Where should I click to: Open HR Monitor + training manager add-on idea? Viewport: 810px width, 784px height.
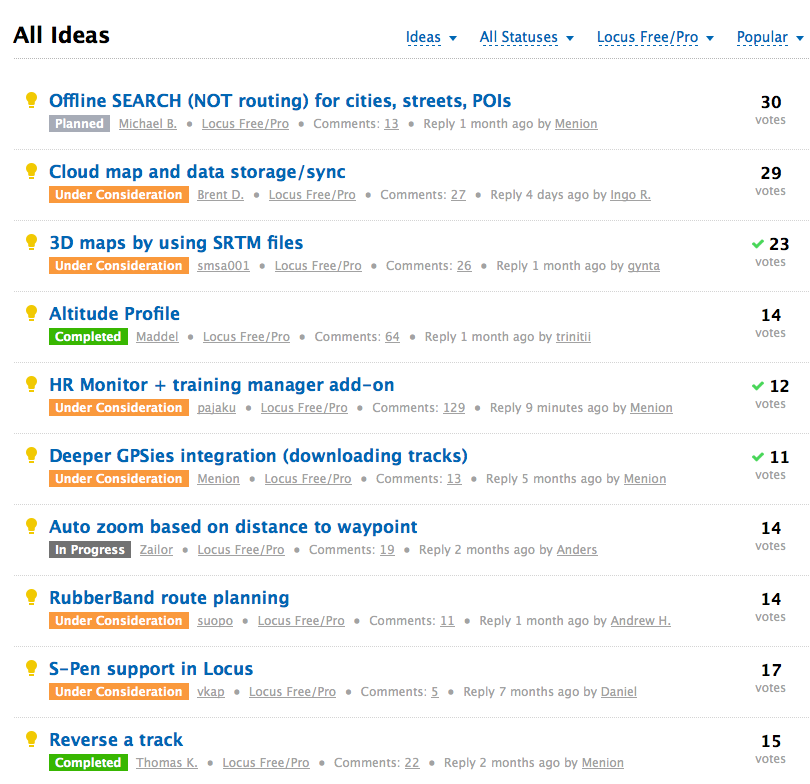coord(221,385)
